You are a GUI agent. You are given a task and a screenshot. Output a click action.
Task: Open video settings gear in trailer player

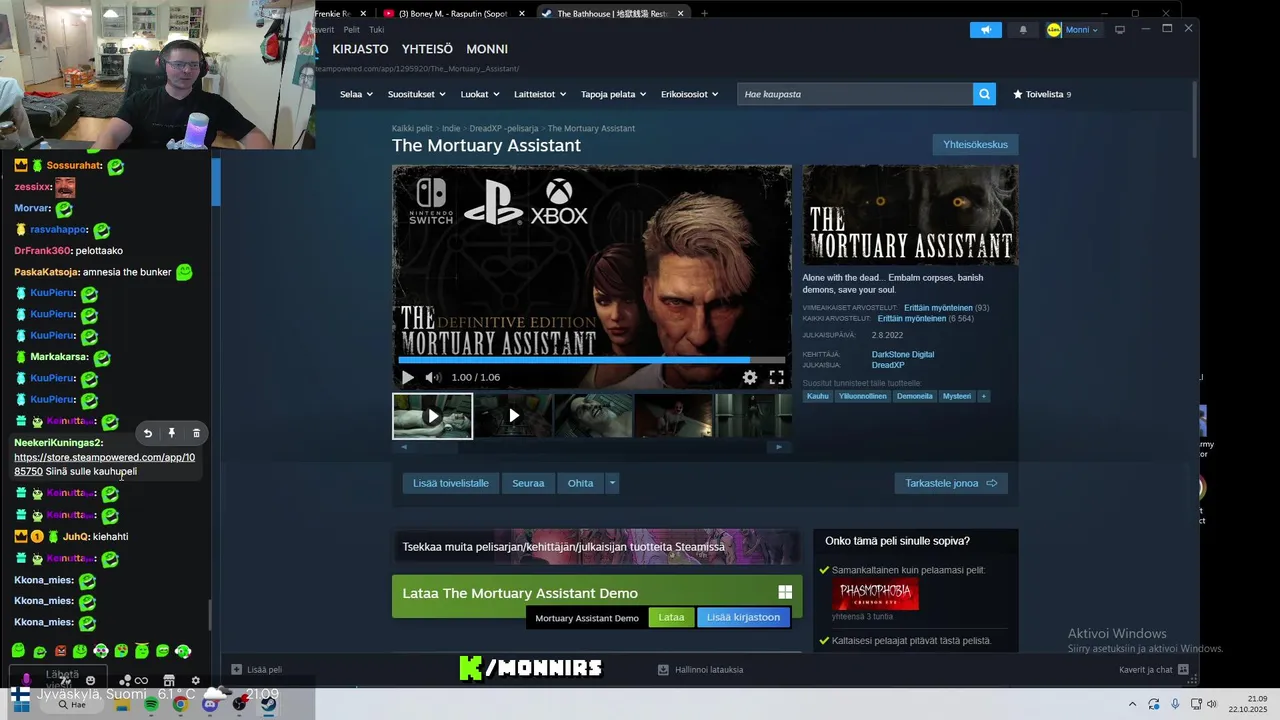[x=749, y=377]
